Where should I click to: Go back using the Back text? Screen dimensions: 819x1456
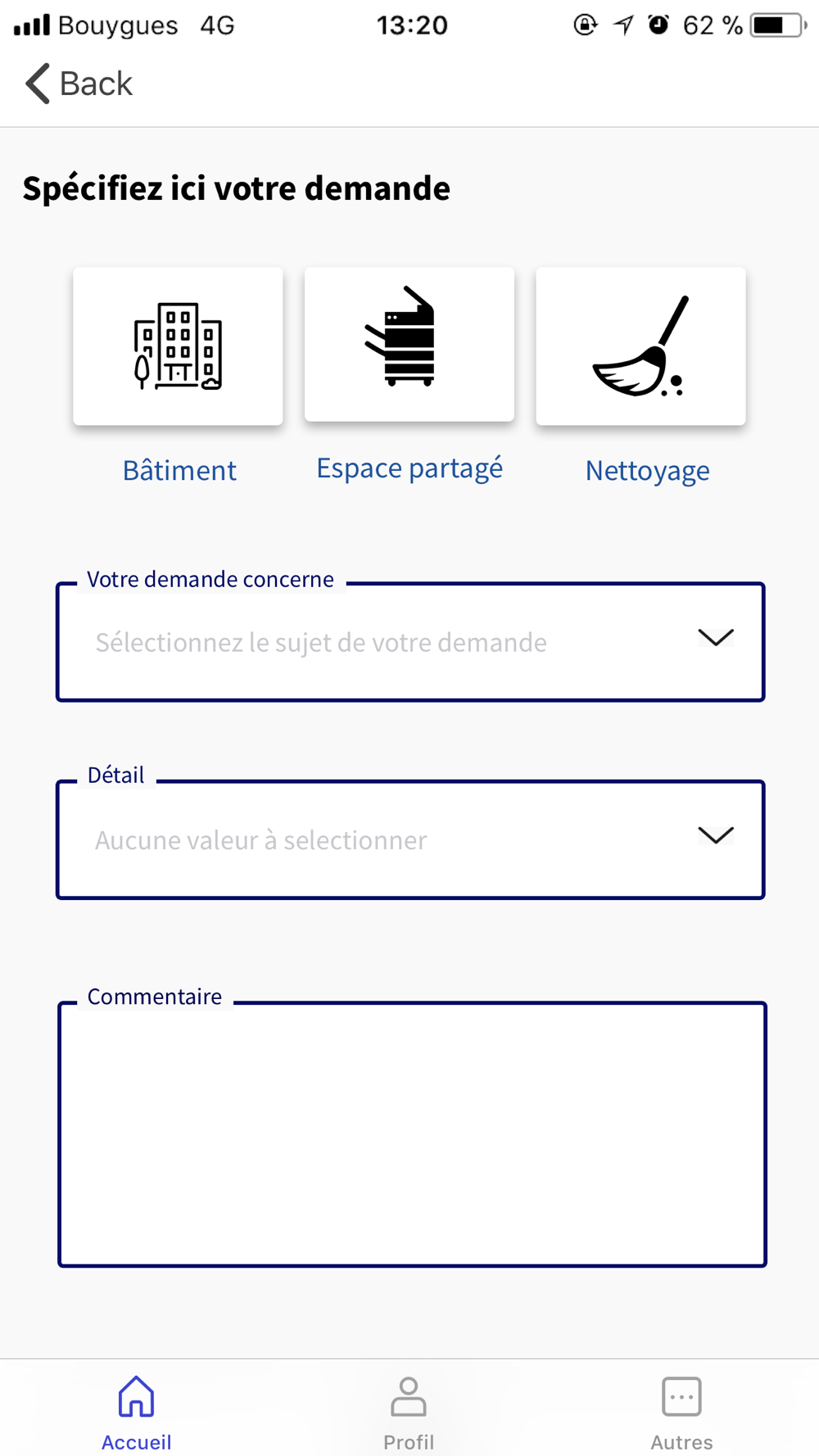96,84
